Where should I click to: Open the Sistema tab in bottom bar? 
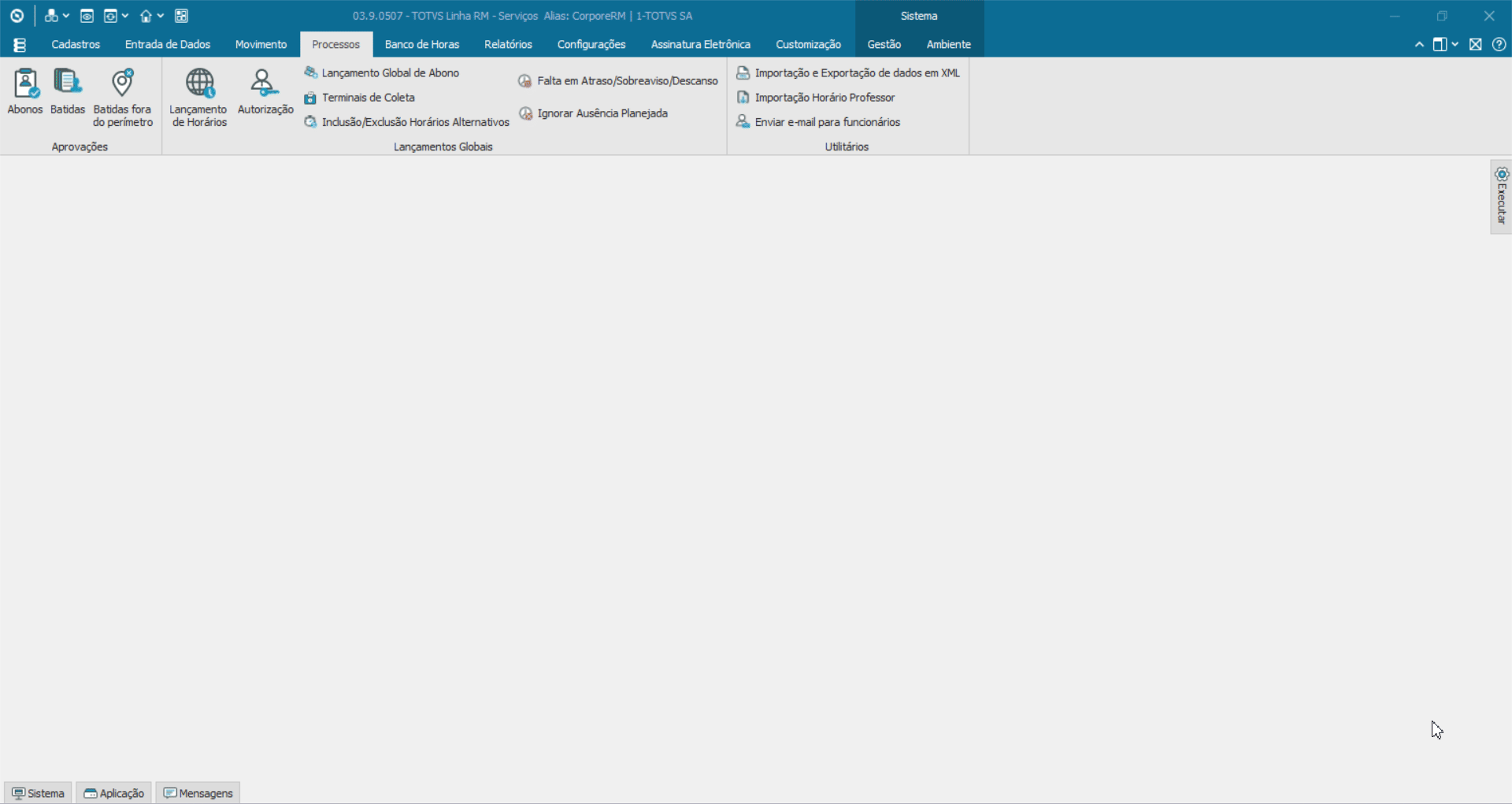38,793
